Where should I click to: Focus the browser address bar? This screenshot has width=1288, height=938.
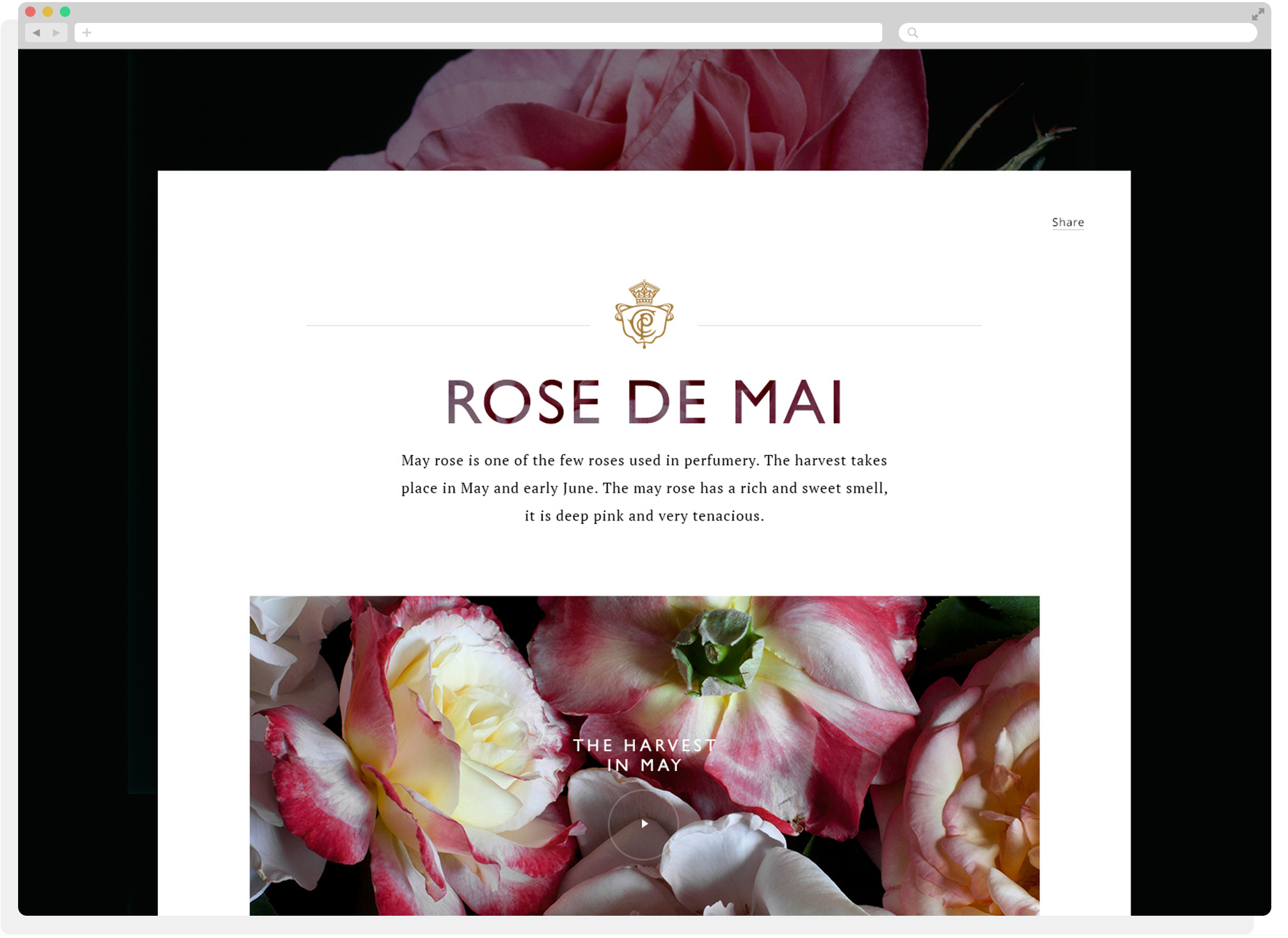[x=478, y=33]
